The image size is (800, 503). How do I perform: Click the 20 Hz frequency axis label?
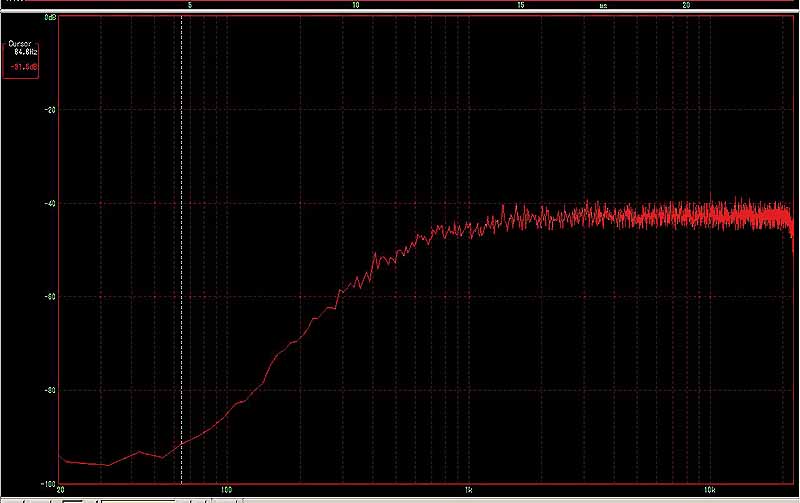(x=61, y=490)
